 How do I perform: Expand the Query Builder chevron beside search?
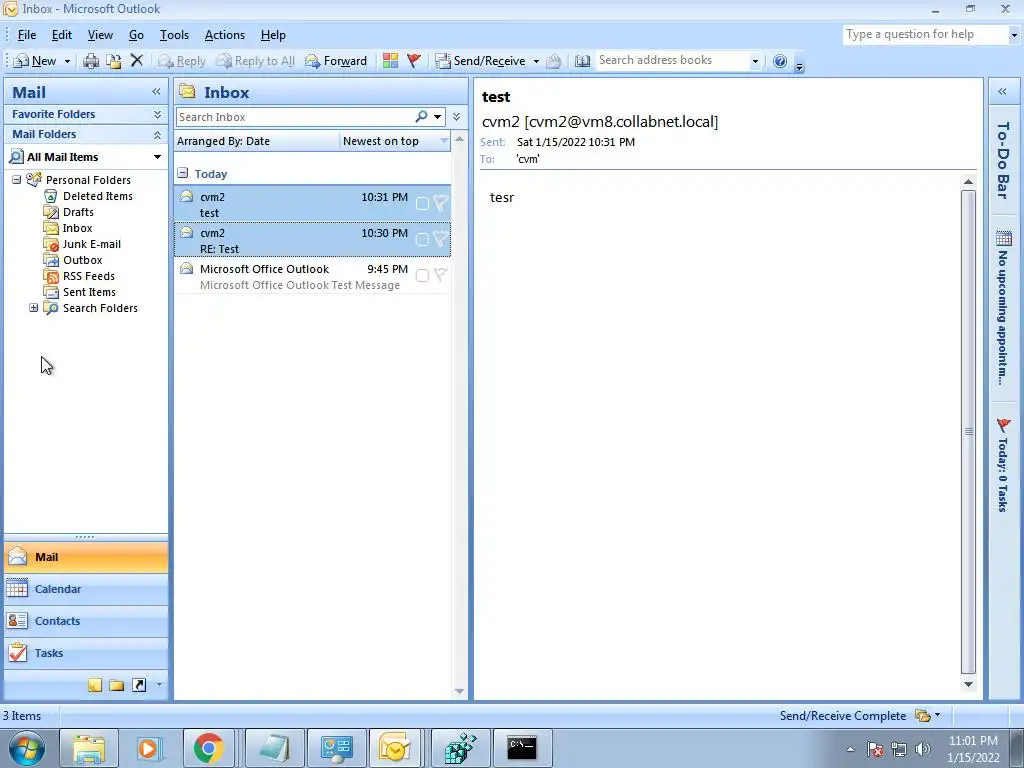(x=456, y=116)
